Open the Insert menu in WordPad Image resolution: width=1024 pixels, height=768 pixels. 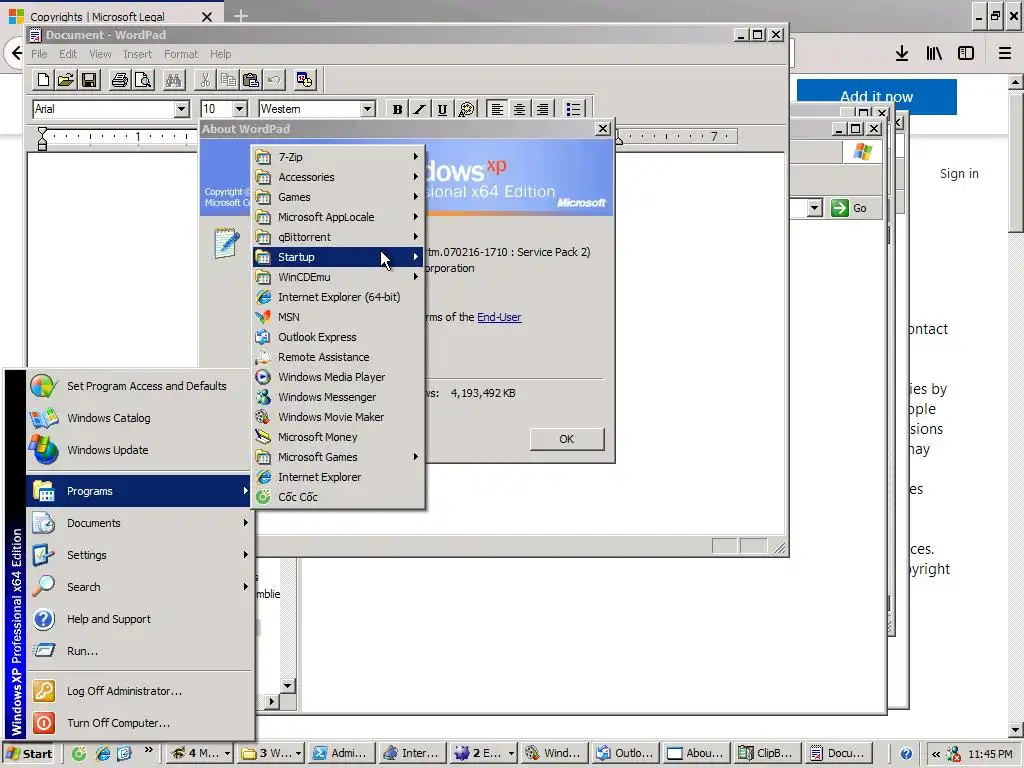point(137,54)
